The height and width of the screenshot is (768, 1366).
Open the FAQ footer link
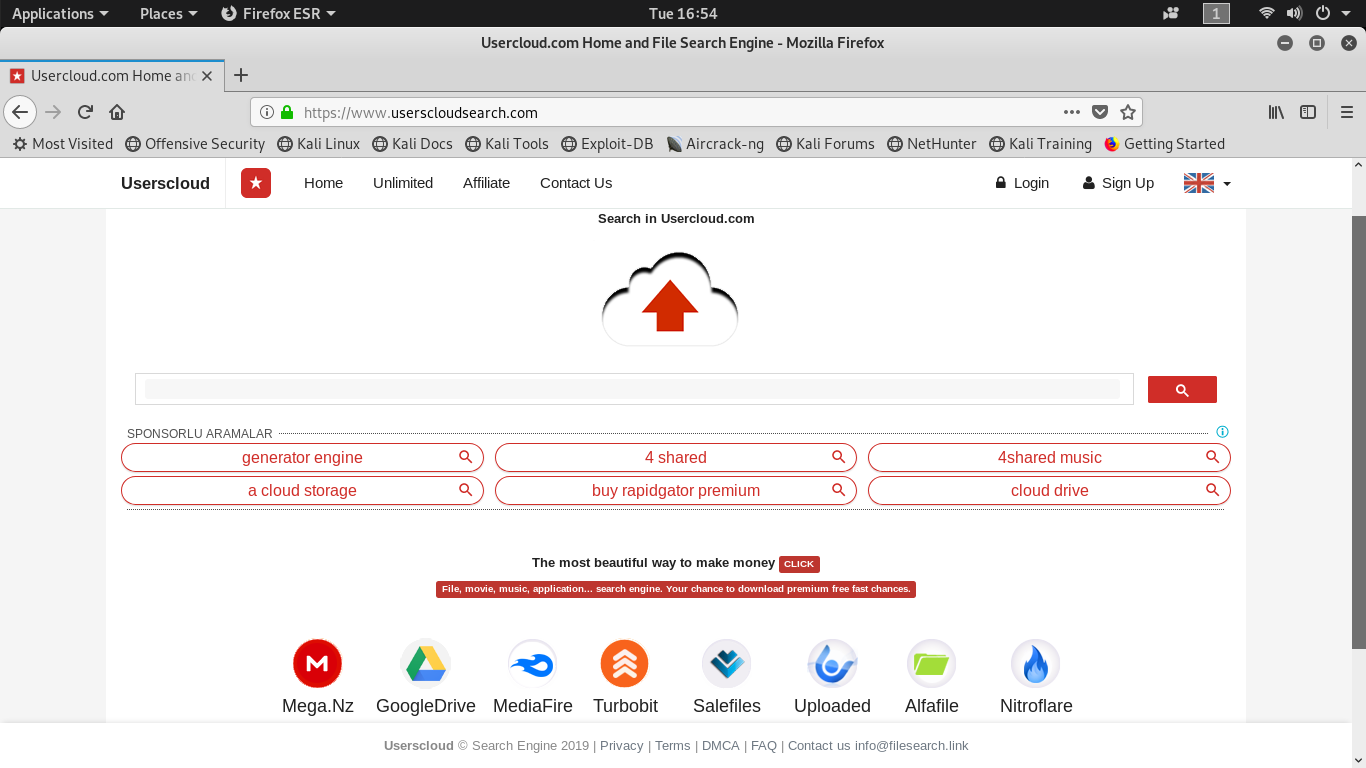(764, 746)
